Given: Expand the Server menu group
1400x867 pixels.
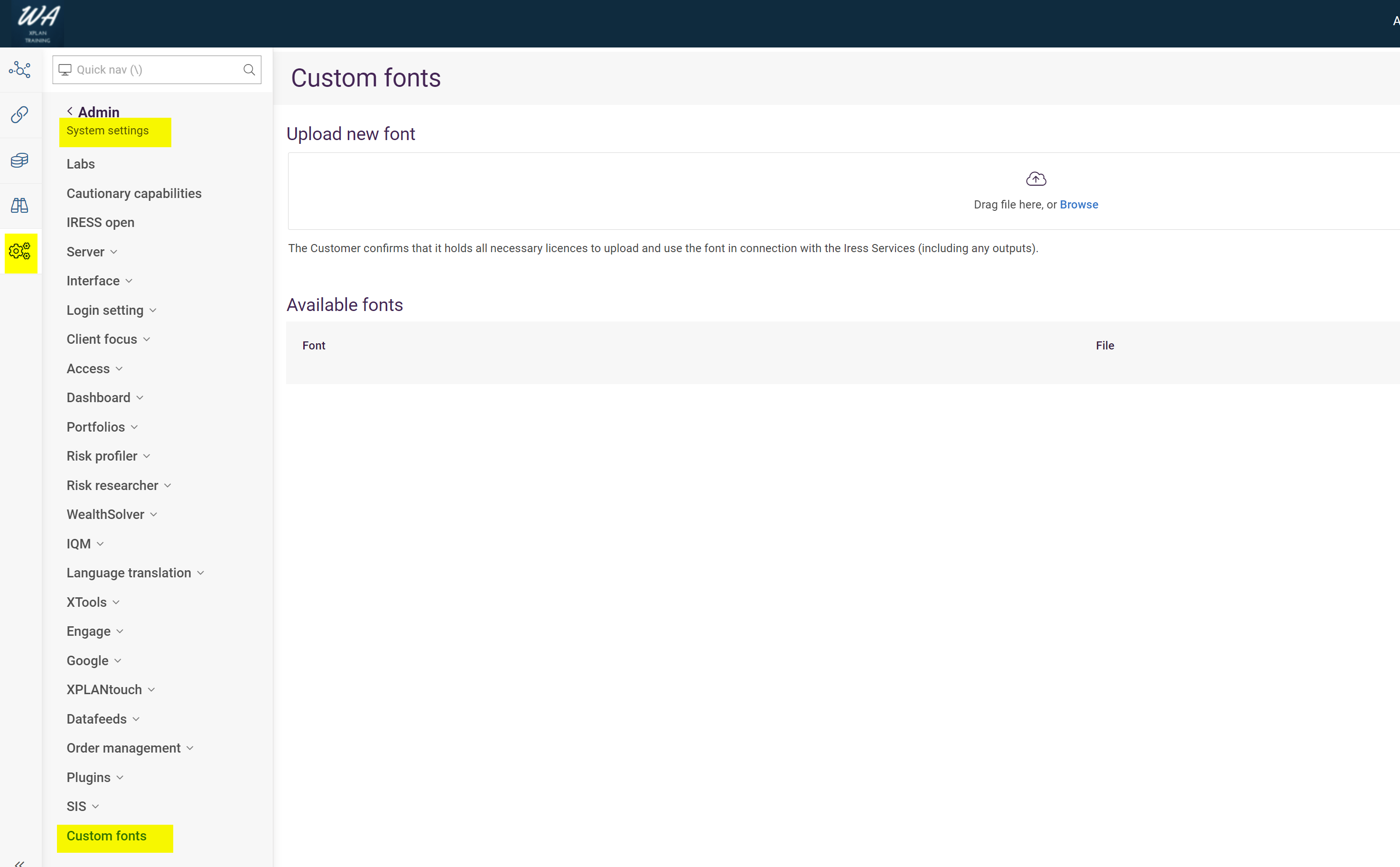Looking at the screenshot, I should [92, 252].
